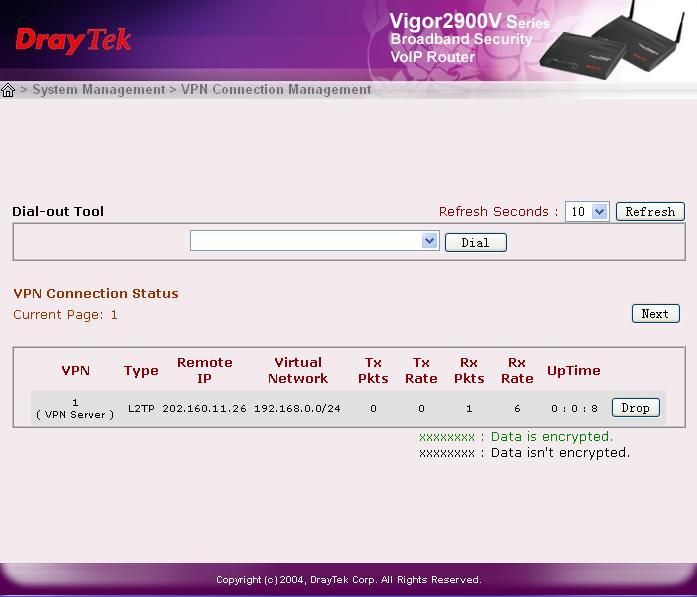
Task: Open the Refresh Seconds dropdown
Action: click(x=587, y=211)
